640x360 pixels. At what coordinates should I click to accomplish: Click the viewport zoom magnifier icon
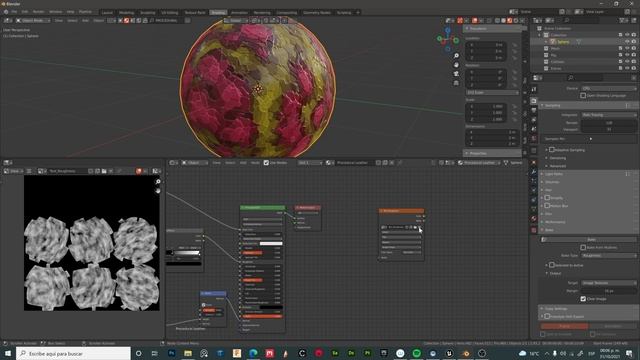[456, 56]
